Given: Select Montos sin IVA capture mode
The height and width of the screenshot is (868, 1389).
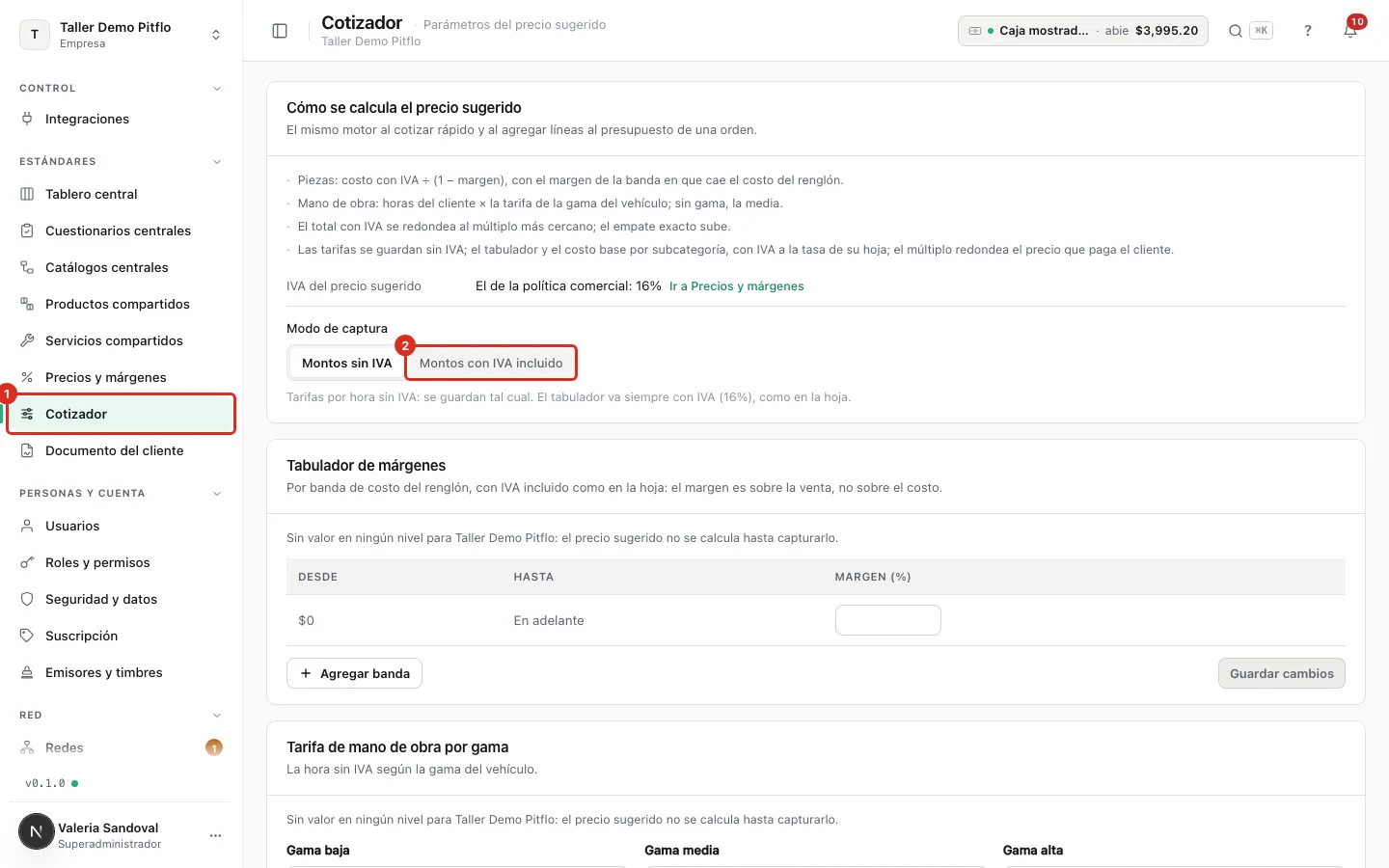Looking at the screenshot, I should [x=346, y=364].
